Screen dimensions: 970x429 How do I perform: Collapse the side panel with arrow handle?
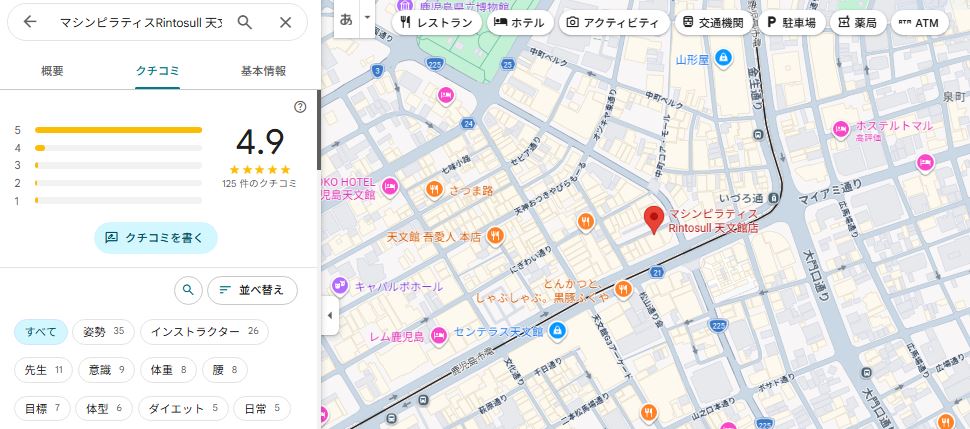[x=329, y=316]
